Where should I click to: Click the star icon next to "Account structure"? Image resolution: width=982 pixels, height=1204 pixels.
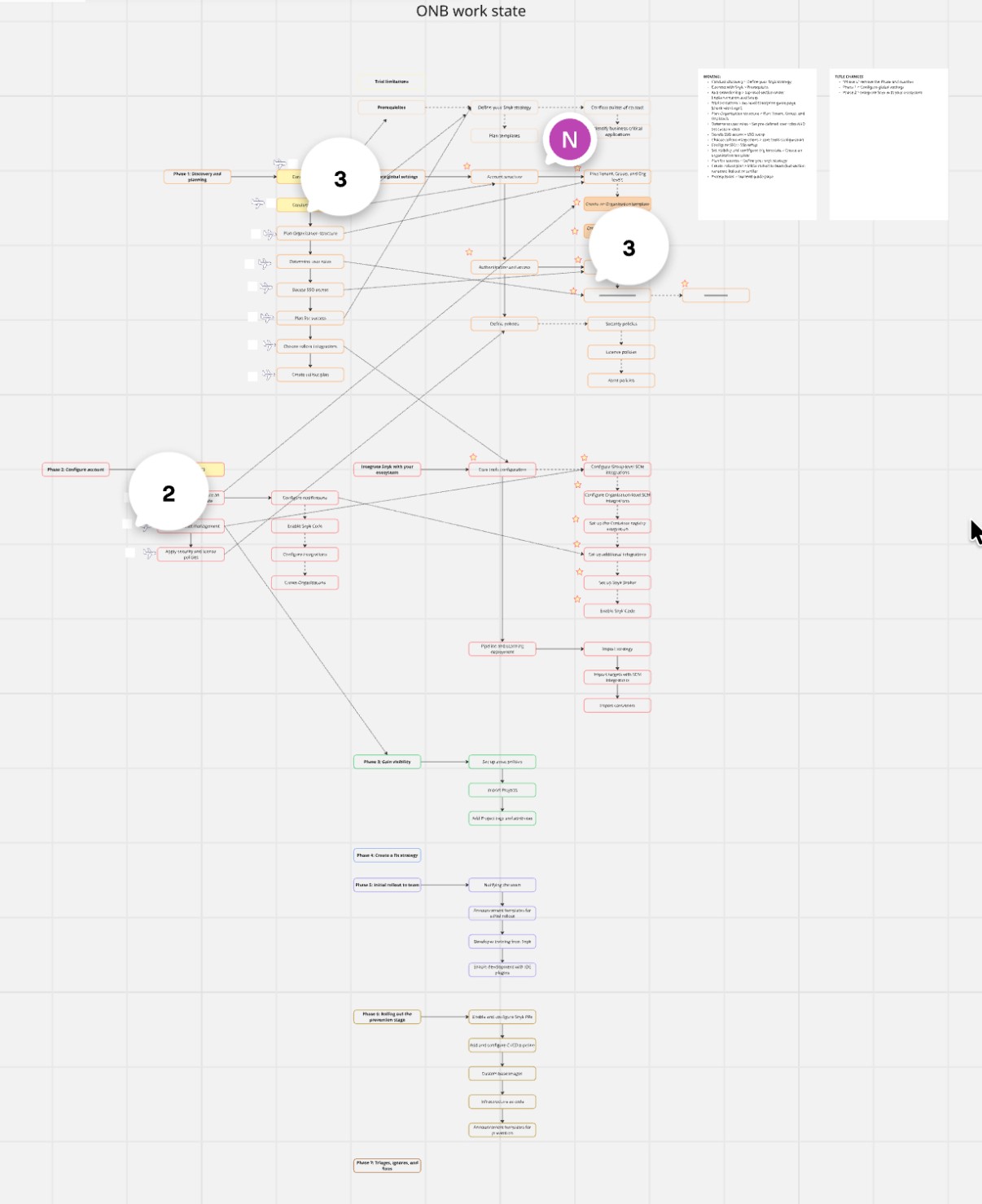pos(467,166)
